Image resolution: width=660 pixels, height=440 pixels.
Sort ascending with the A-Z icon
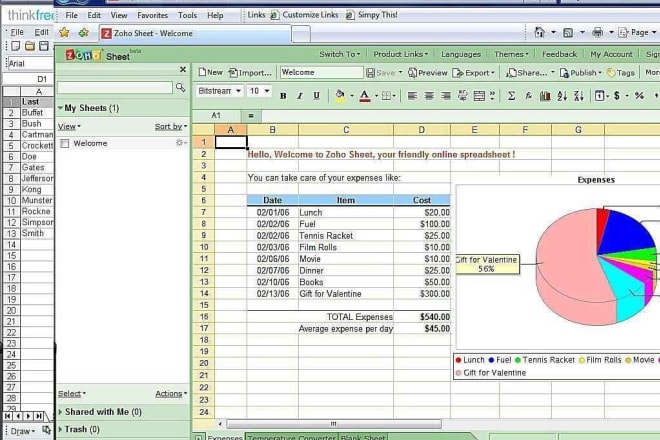[562, 96]
